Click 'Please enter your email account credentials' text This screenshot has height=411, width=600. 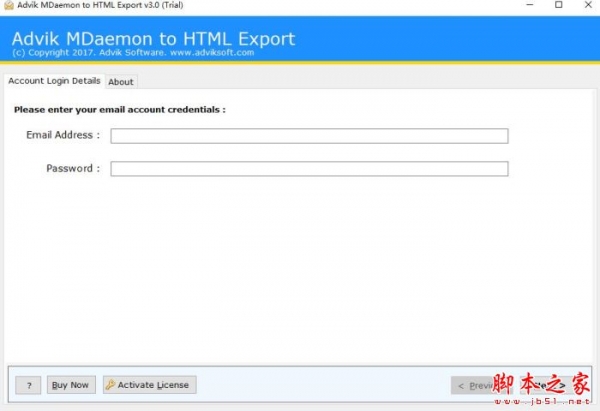click(120, 110)
